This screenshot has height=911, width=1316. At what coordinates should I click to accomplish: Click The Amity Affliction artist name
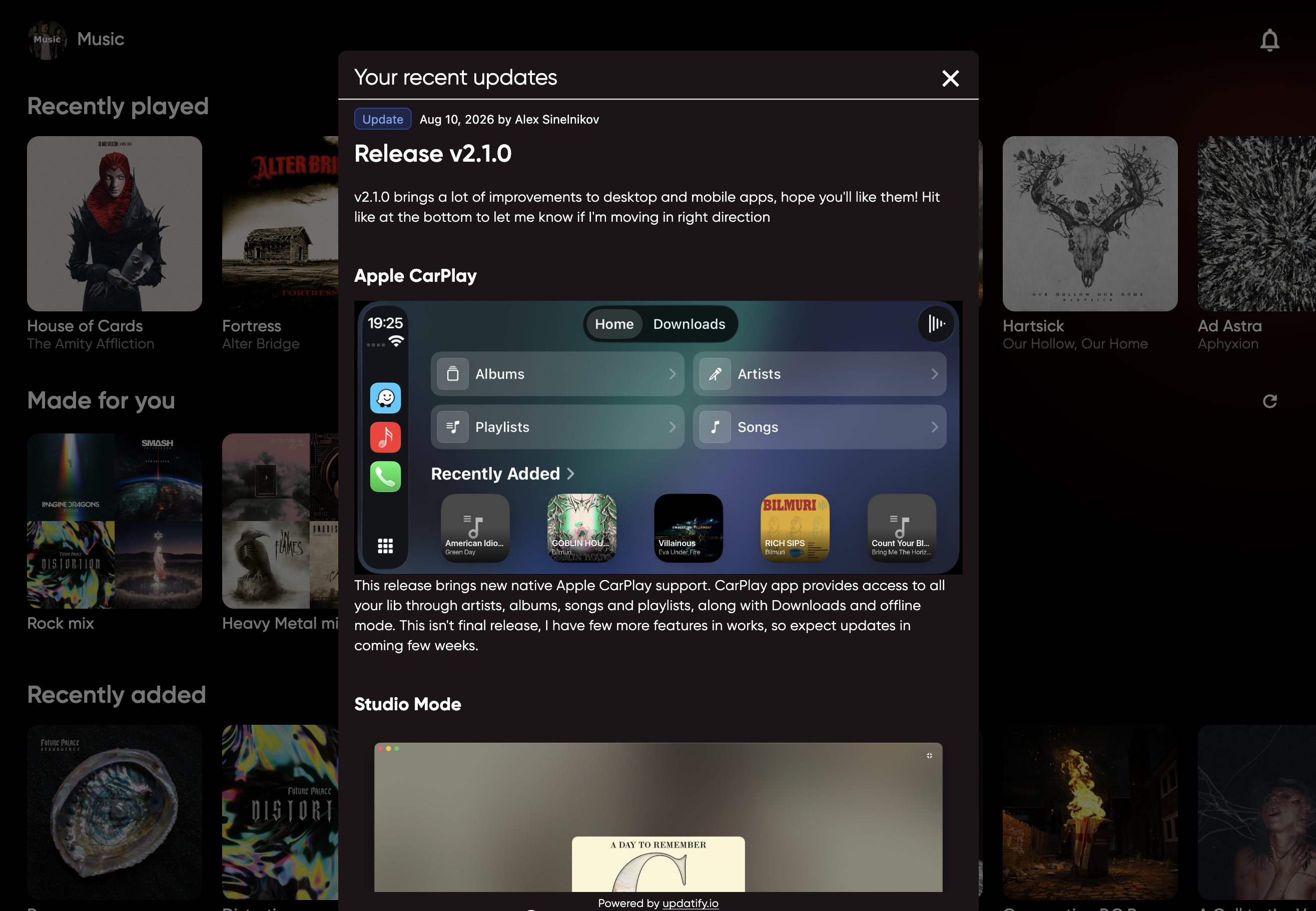(x=91, y=343)
